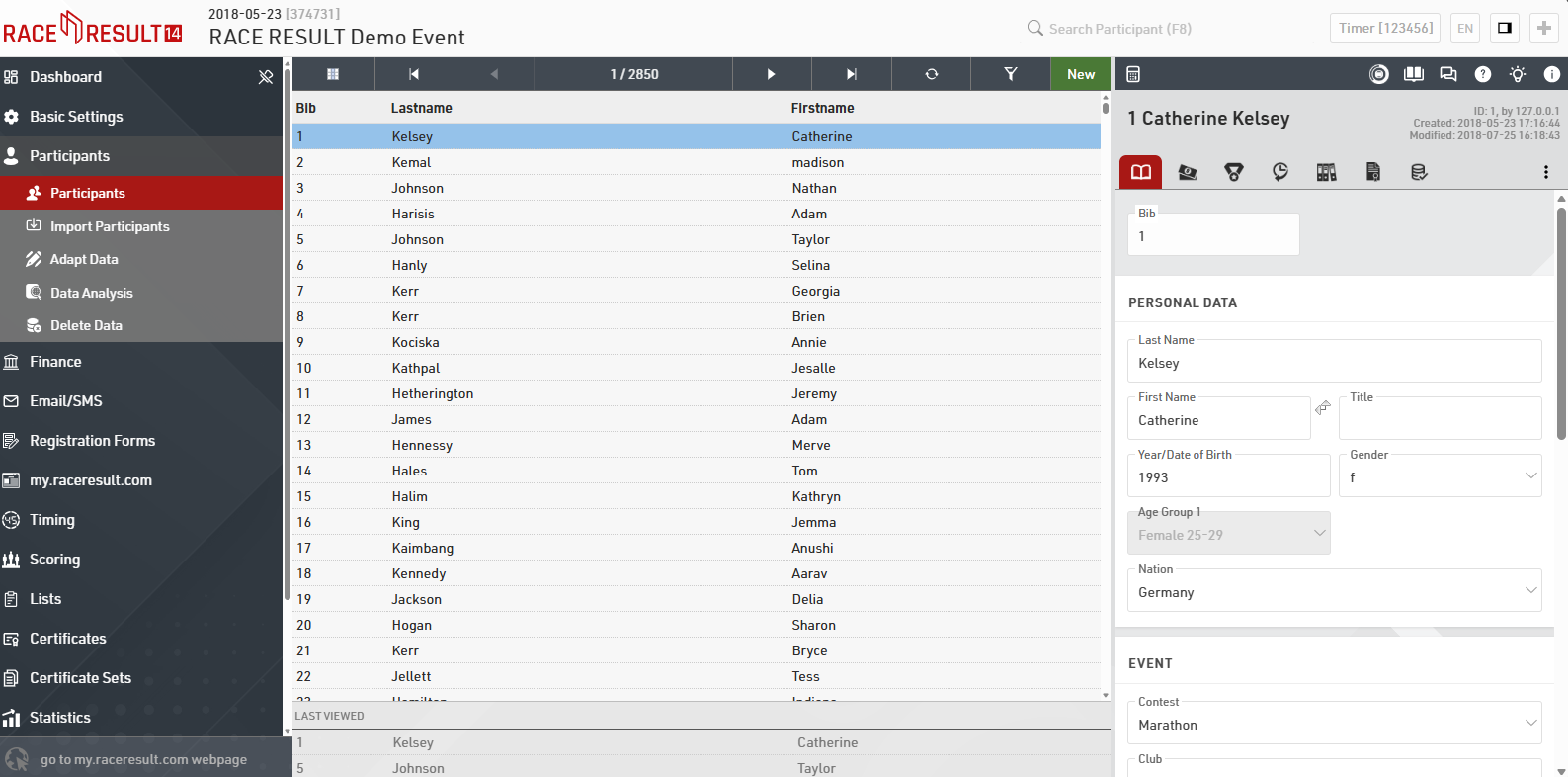The width and height of the screenshot is (1568, 777).
Task: Open the finance money tab icon
Action: pos(1188,172)
